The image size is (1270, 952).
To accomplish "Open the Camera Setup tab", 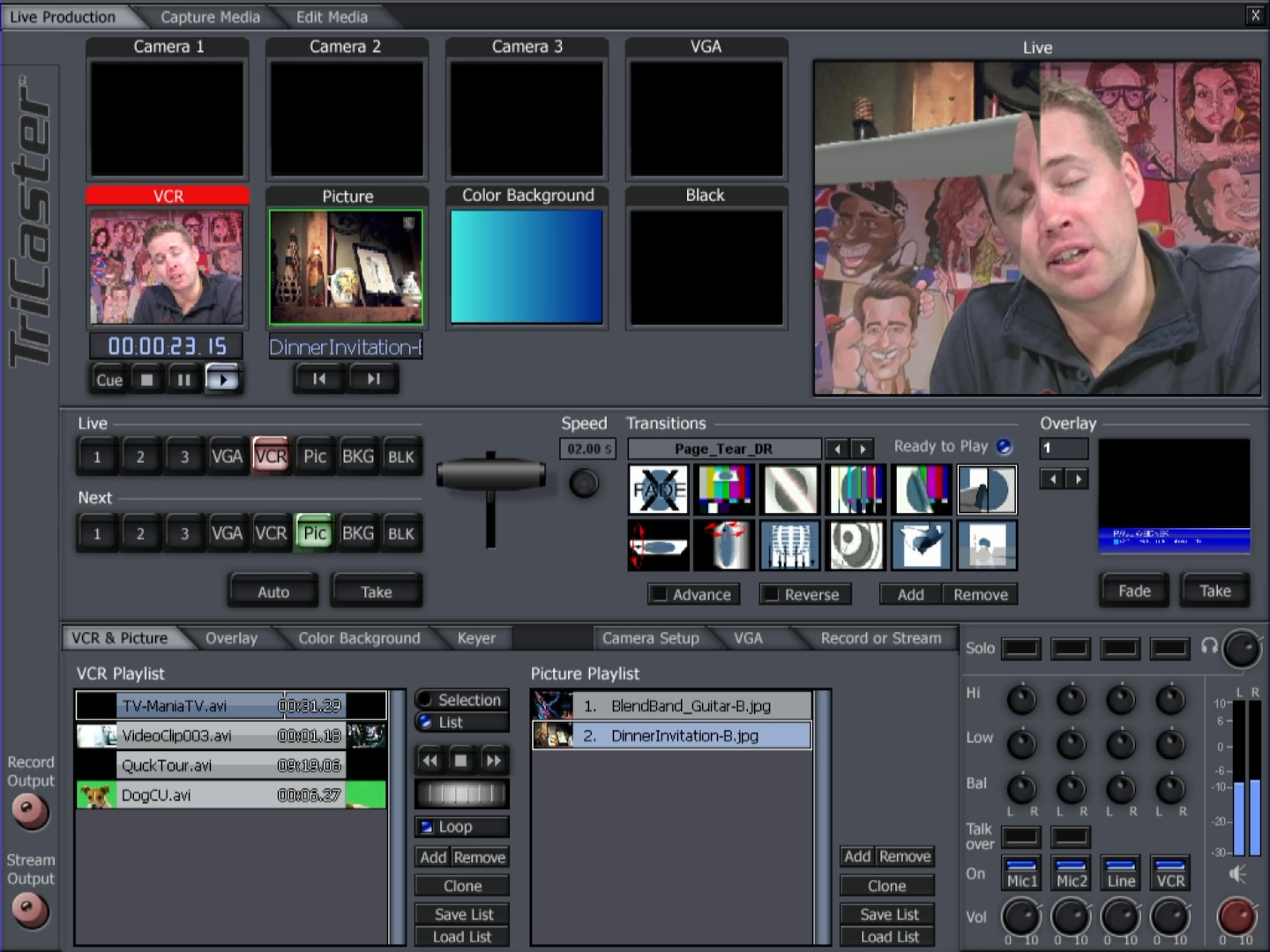I will click(650, 637).
